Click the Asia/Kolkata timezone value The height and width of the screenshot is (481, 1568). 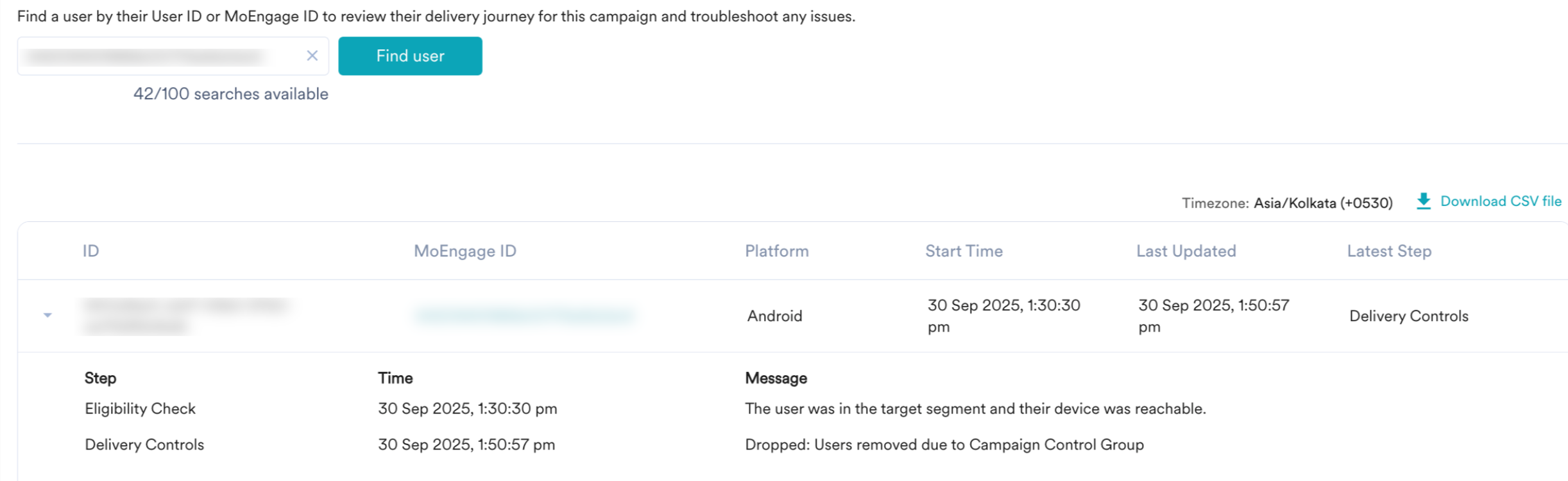tap(1323, 203)
